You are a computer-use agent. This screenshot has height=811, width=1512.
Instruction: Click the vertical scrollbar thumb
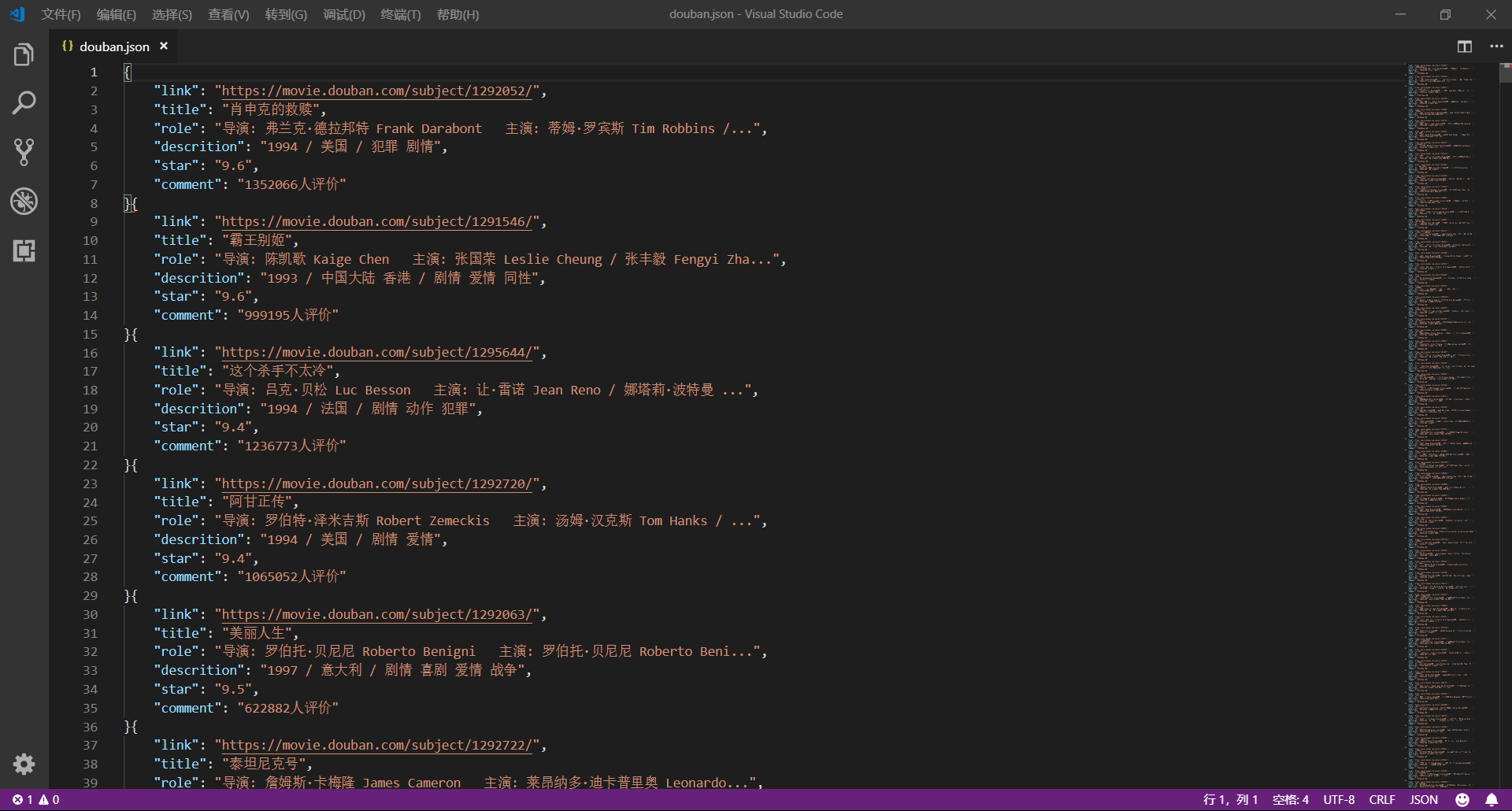pos(1506,73)
